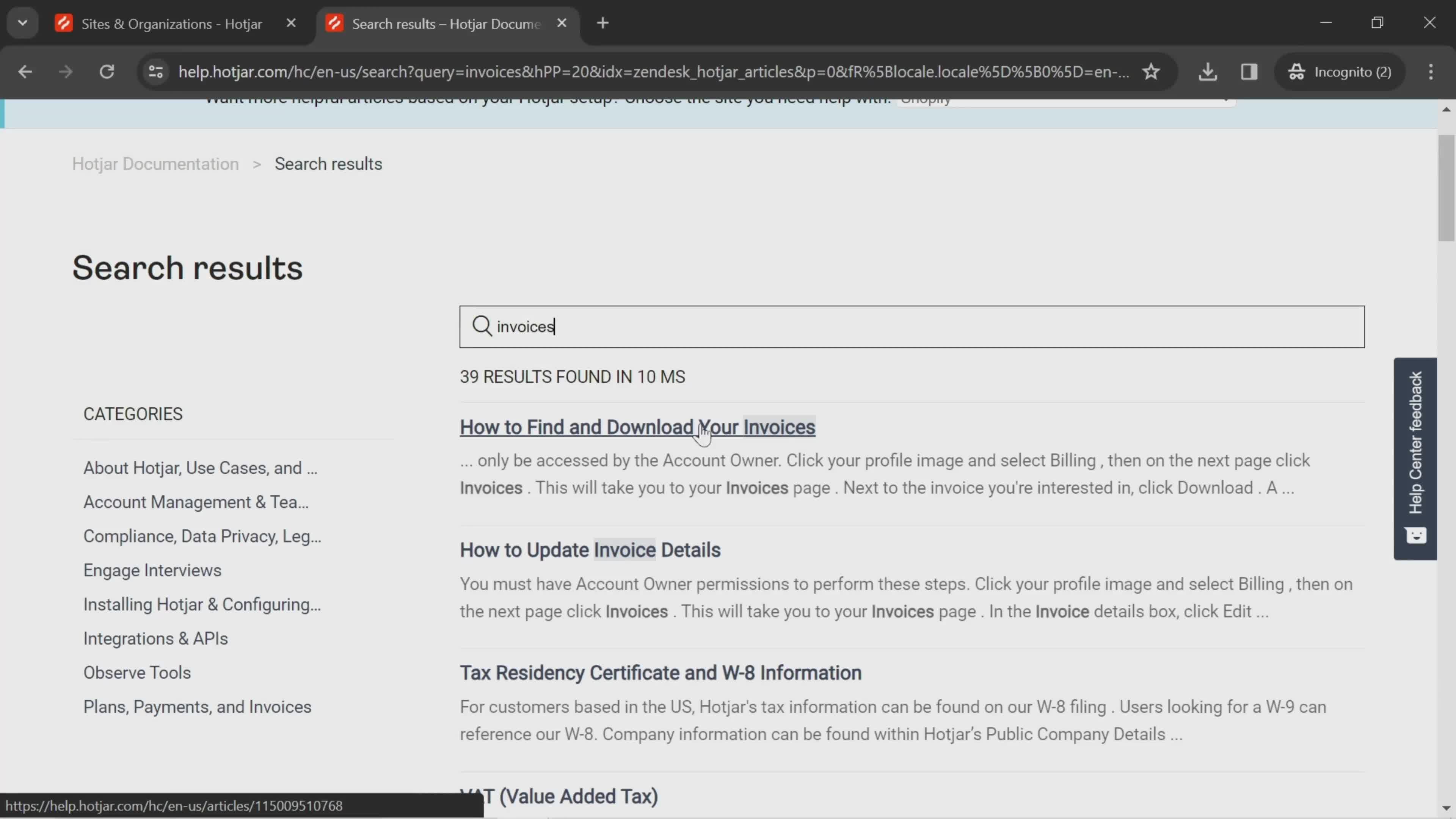
Task: Reload the current page
Action: tap(107, 72)
